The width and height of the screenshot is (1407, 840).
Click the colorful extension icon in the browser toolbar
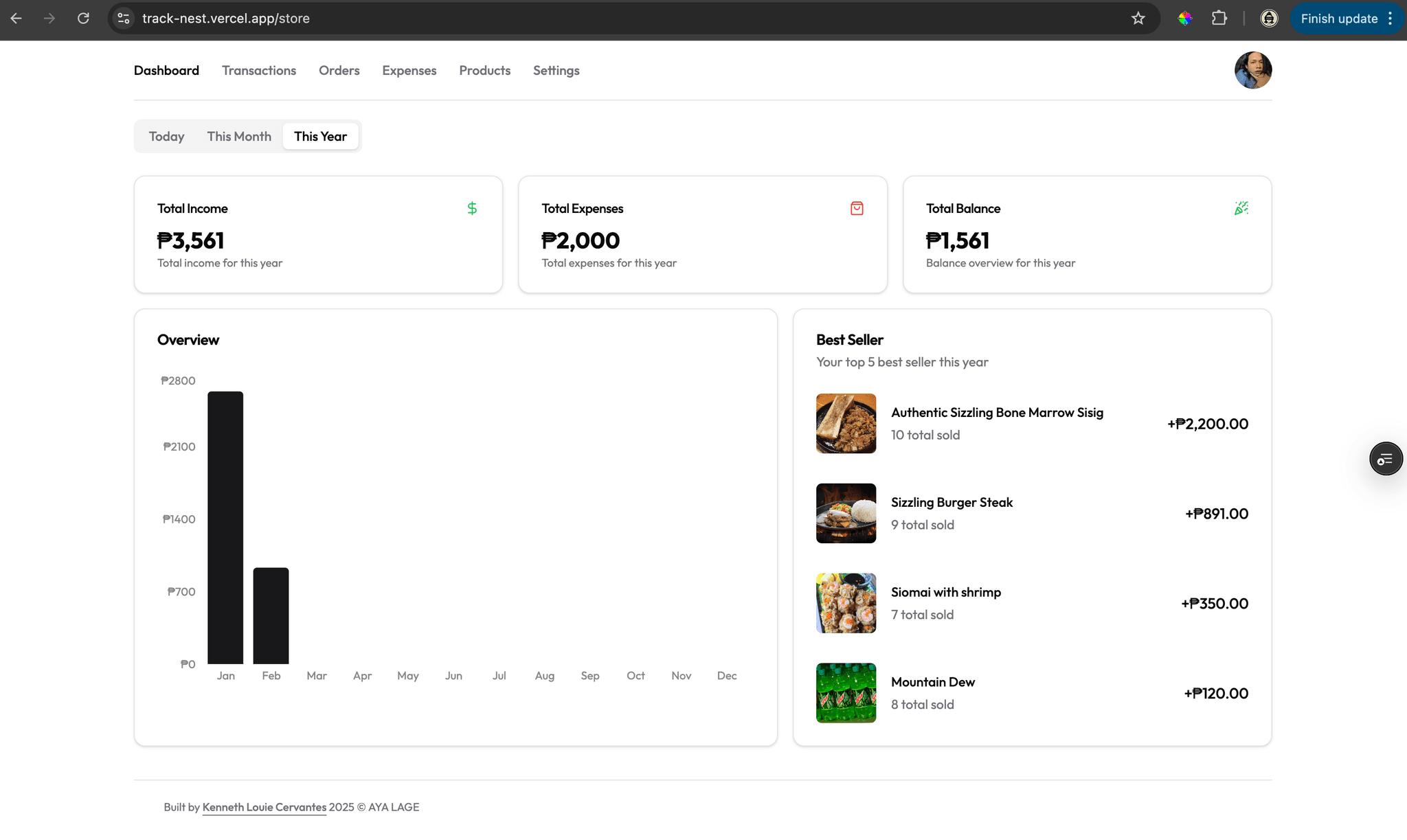(1185, 19)
